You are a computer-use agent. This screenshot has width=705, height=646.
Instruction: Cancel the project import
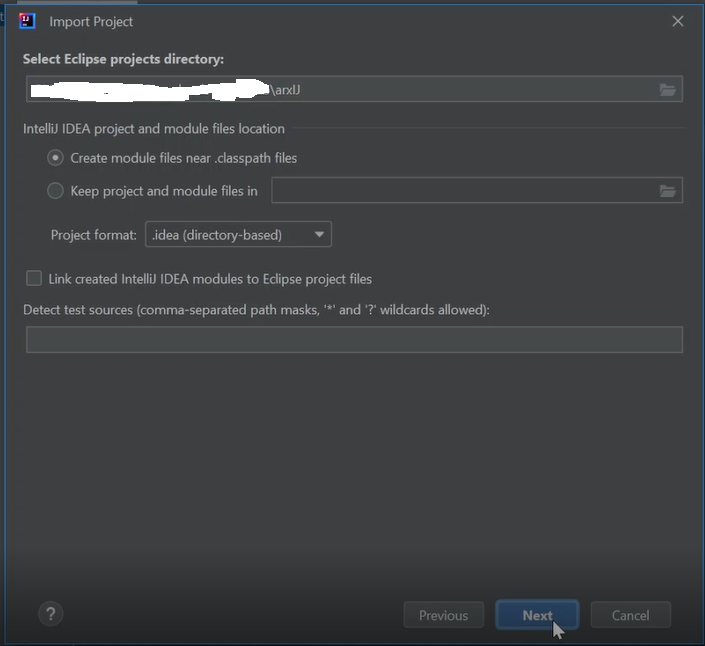click(630, 615)
